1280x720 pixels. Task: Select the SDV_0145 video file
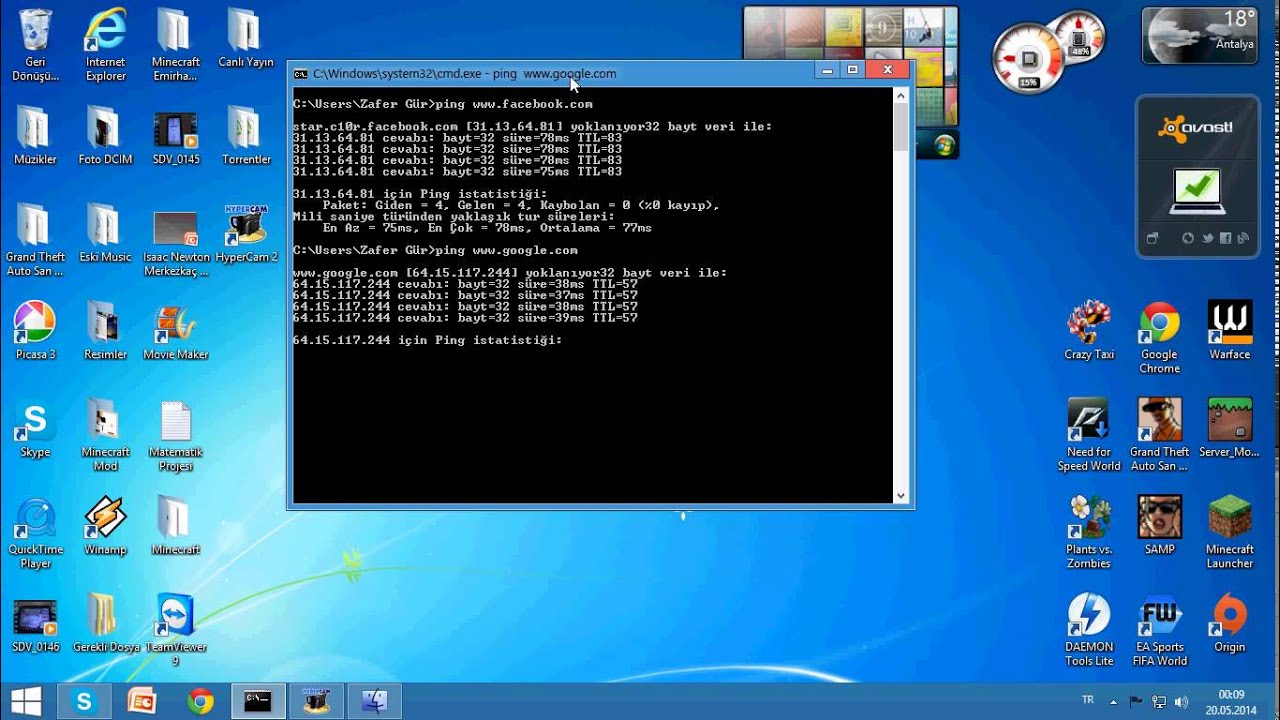click(x=176, y=135)
